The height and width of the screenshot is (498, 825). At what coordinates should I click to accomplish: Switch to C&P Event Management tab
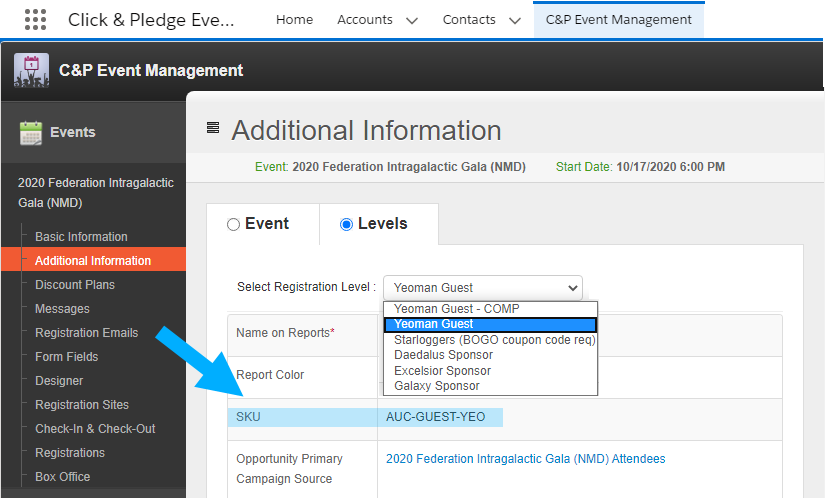(x=618, y=19)
